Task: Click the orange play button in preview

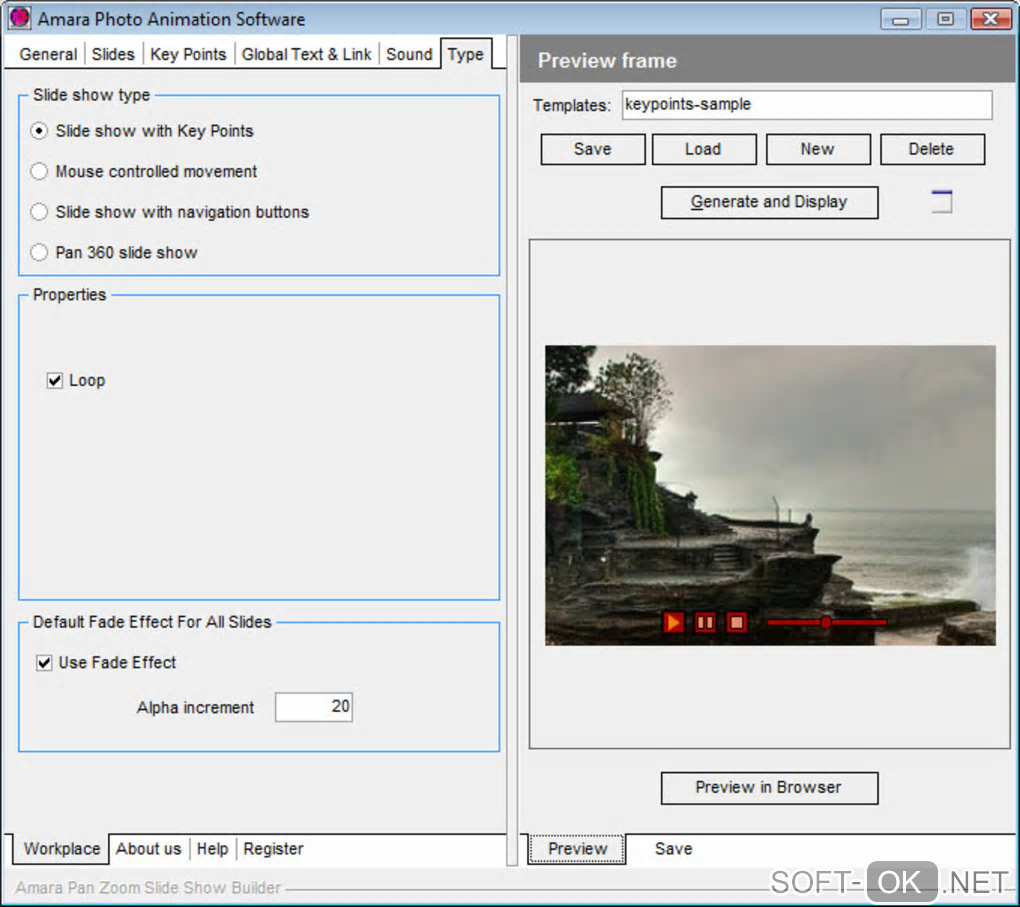Action: click(673, 623)
